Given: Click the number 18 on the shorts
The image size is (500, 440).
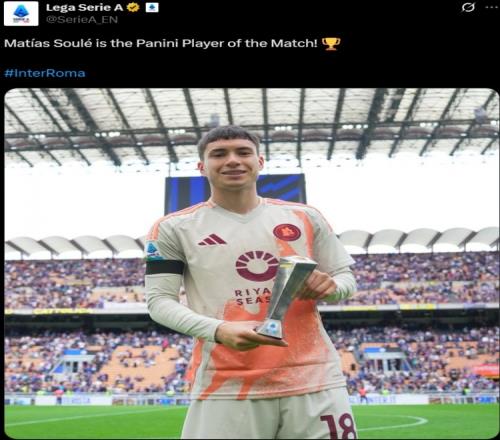Looking at the screenshot, I should coord(338,426).
